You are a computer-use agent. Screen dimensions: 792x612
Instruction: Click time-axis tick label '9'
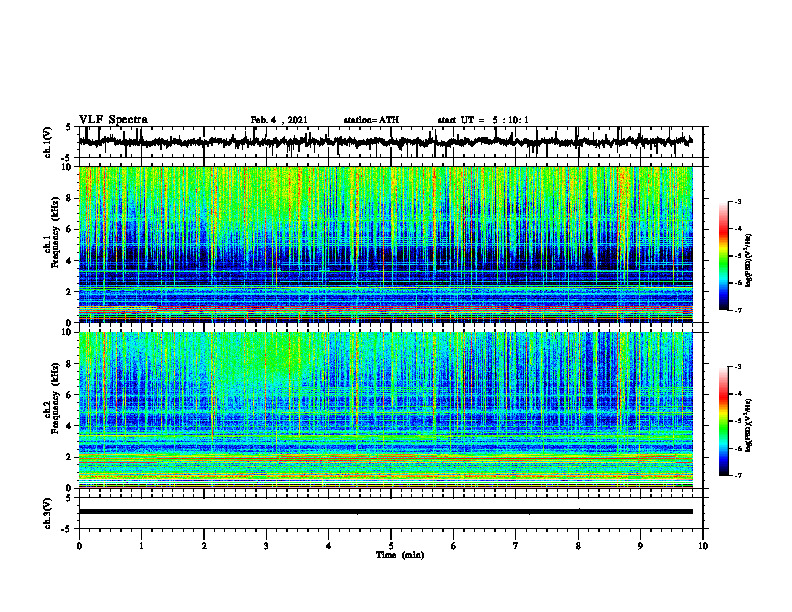[x=640, y=546]
